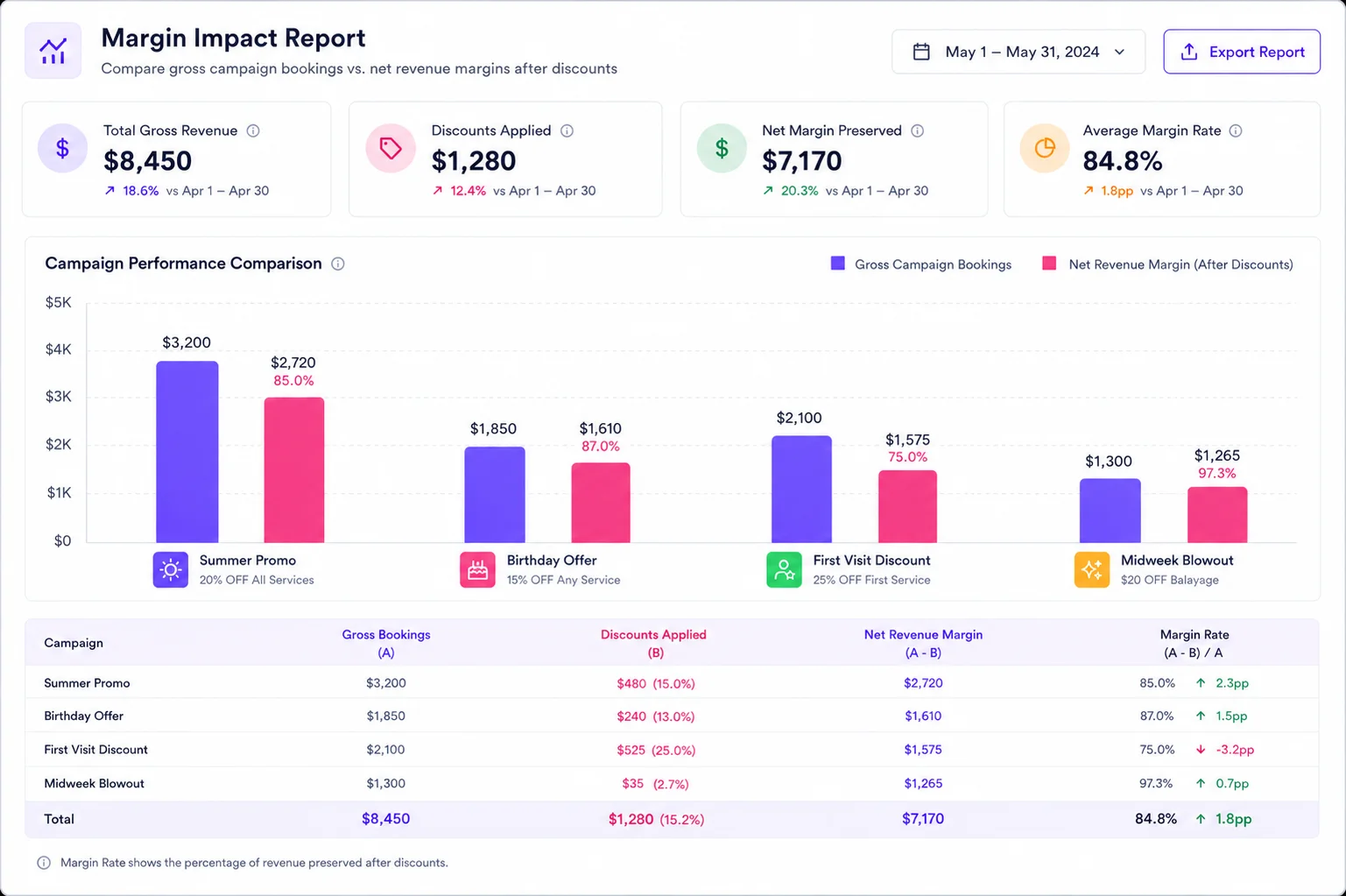This screenshot has height=896, width=1346.
Task: Select the Birthday Offer table row name
Action: click(x=83, y=716)
